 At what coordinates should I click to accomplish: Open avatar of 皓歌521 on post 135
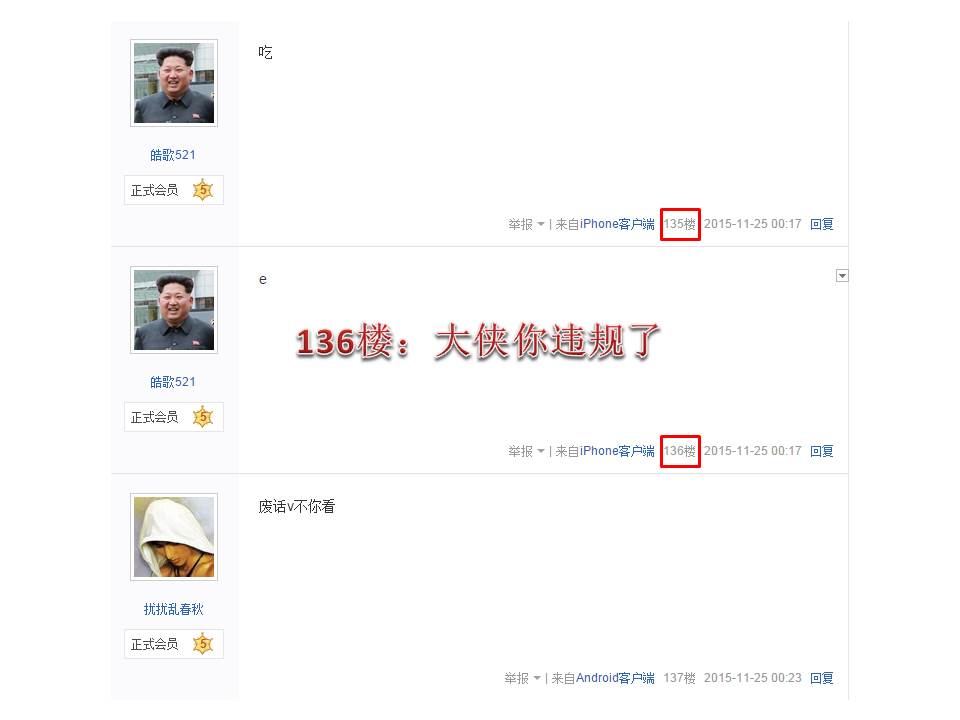(x=174, y=83)
